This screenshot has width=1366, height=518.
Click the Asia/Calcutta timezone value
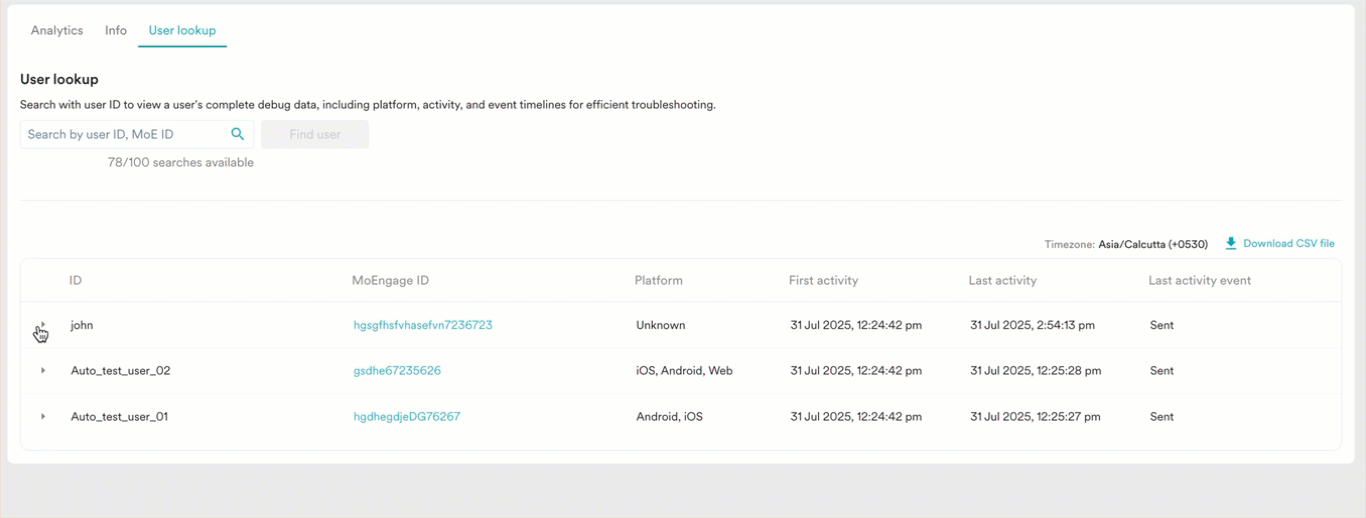point(1153,244)
